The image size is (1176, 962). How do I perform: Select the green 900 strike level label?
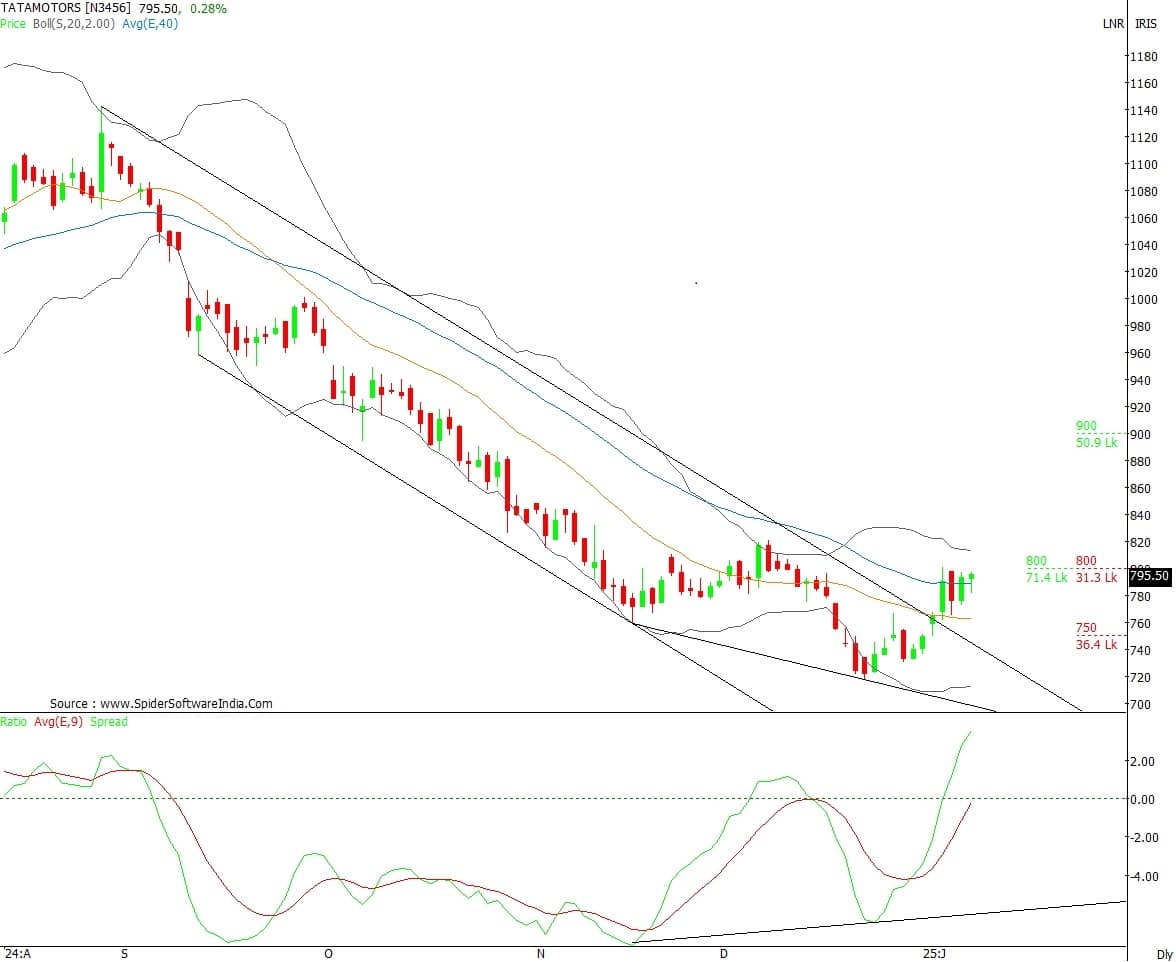click(1086, 426)
